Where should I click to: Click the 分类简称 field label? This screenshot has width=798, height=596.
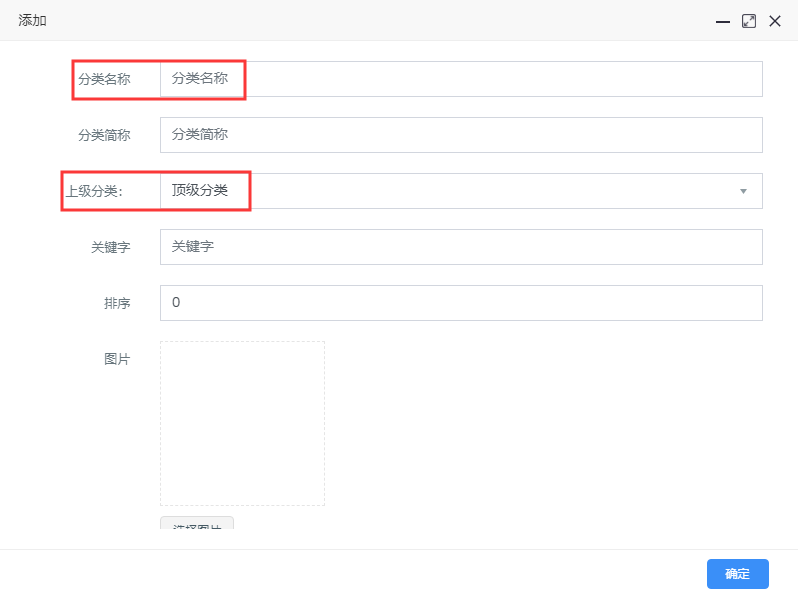(104, 135)
